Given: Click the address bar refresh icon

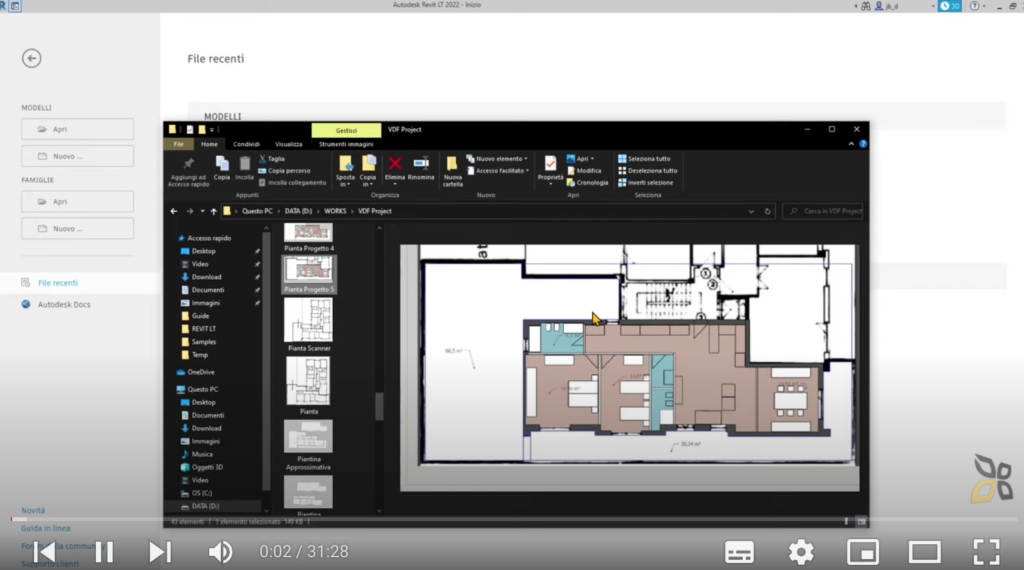Looking at the screenshot, I should click(x=767, y=212).
